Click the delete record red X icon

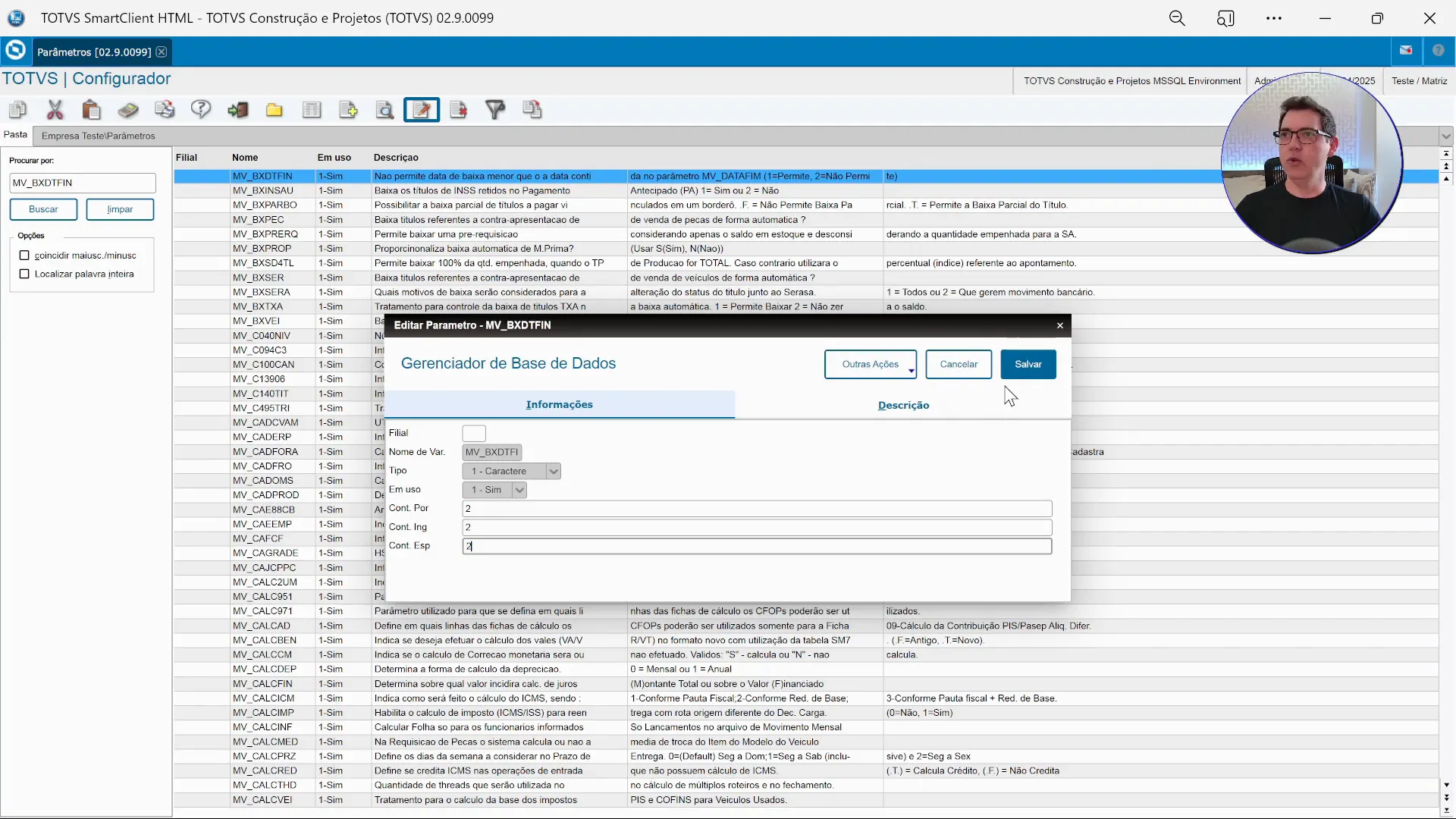459,110
